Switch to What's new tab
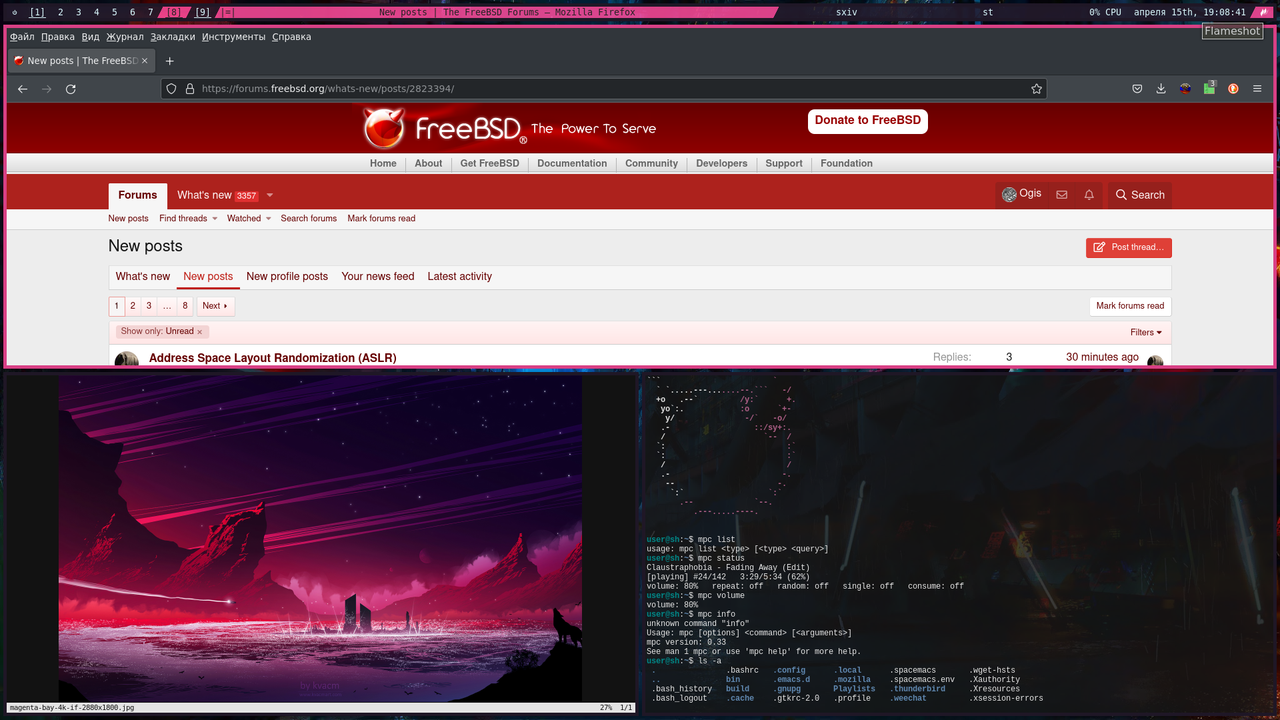 point(143,277)
